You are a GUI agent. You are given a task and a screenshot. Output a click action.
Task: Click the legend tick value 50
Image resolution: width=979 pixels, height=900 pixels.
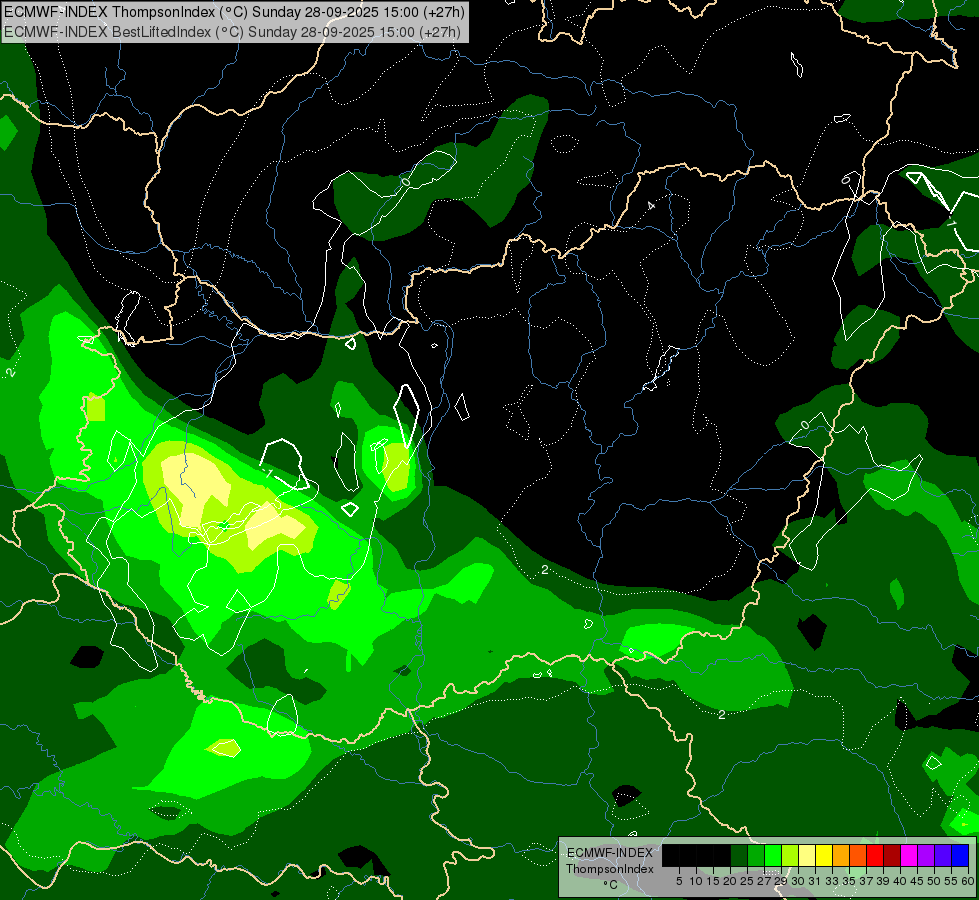pos(934,881)
